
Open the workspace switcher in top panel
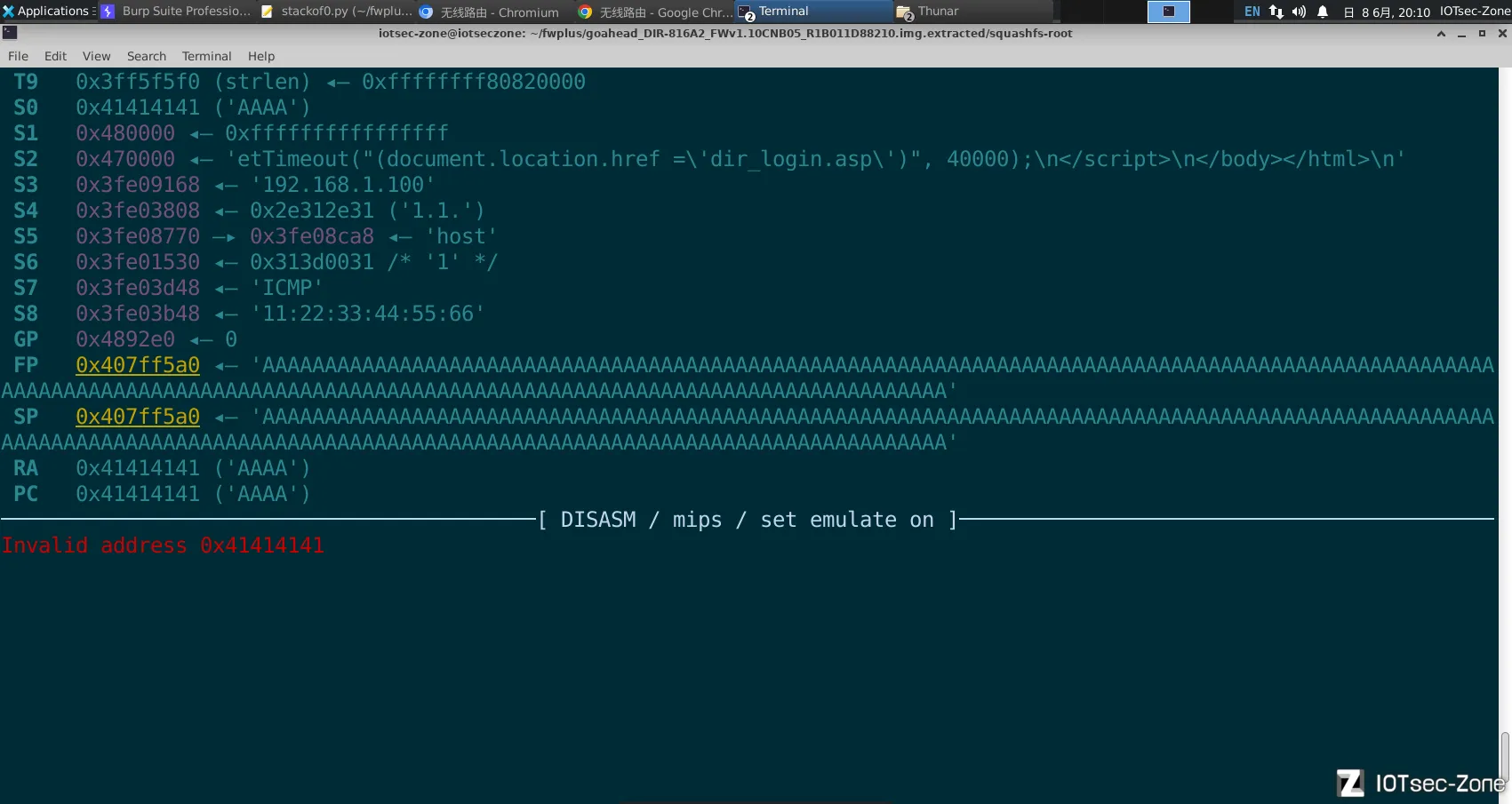tap(1169, 12)
